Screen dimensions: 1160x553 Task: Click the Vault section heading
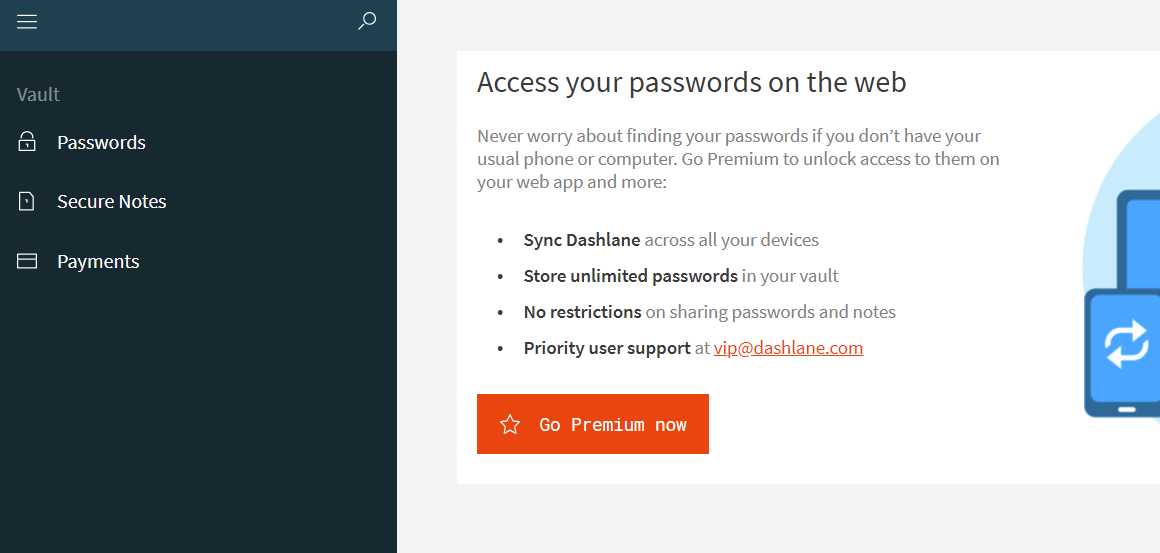click(38, 95)
